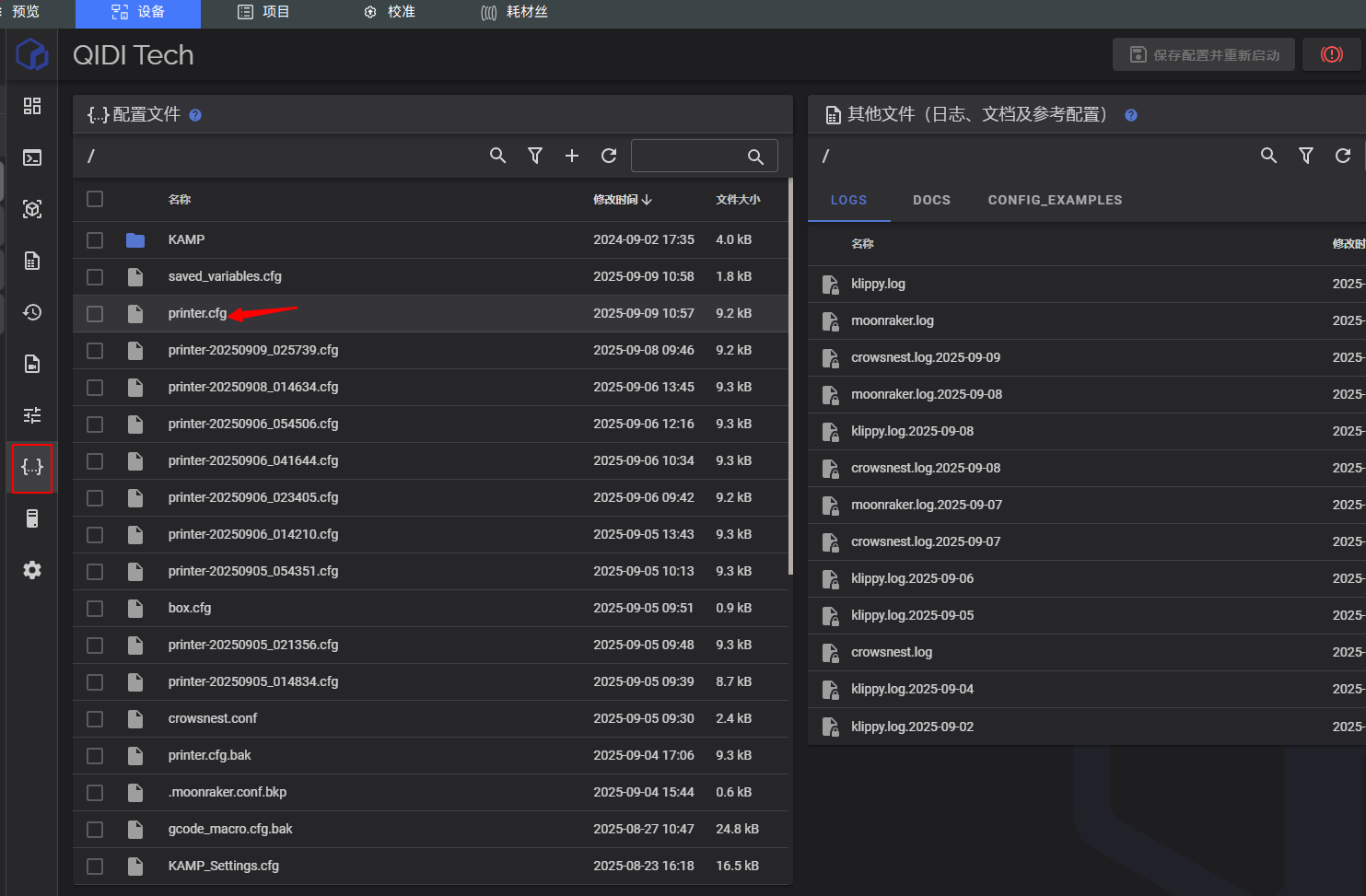The image size is (1366, 896).
Task: Switch to the CONFIG_EXAMPLES tab
Action: click(1055, 200)
